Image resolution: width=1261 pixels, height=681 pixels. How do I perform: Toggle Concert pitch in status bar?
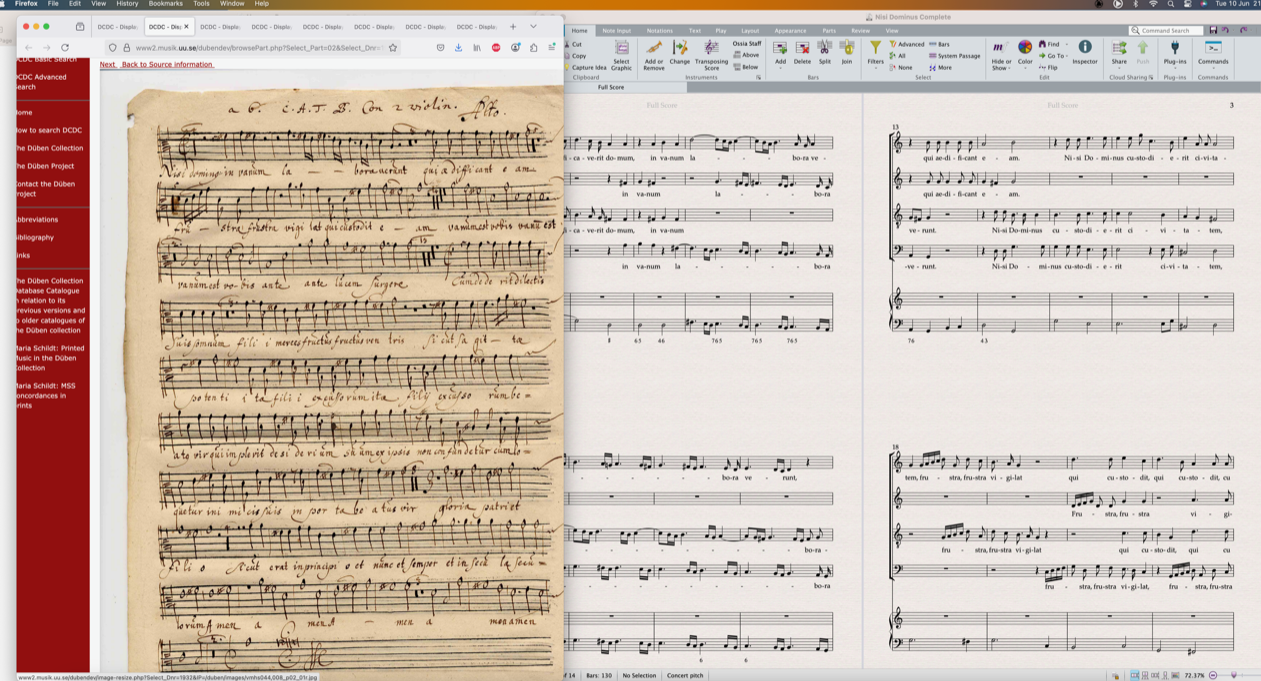coord(685,675)
